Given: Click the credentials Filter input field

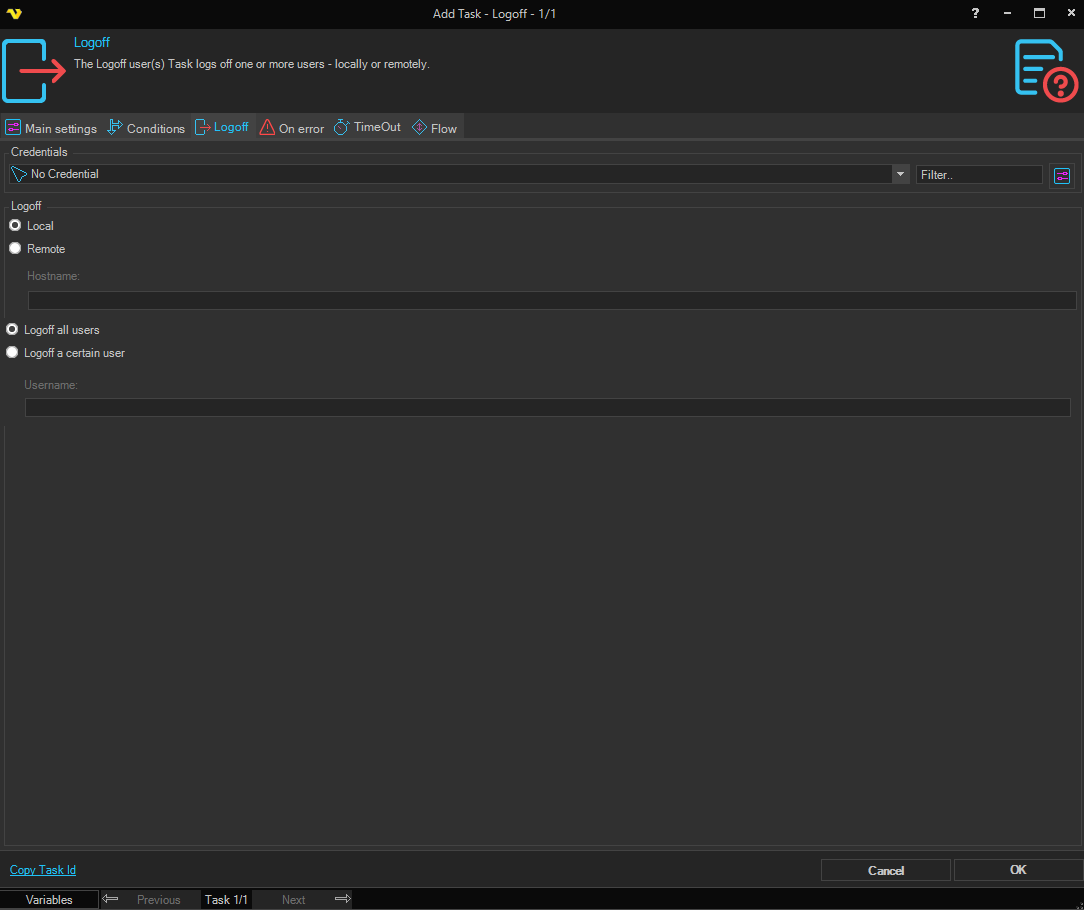Looking at the screenshot, I should 978,174.
